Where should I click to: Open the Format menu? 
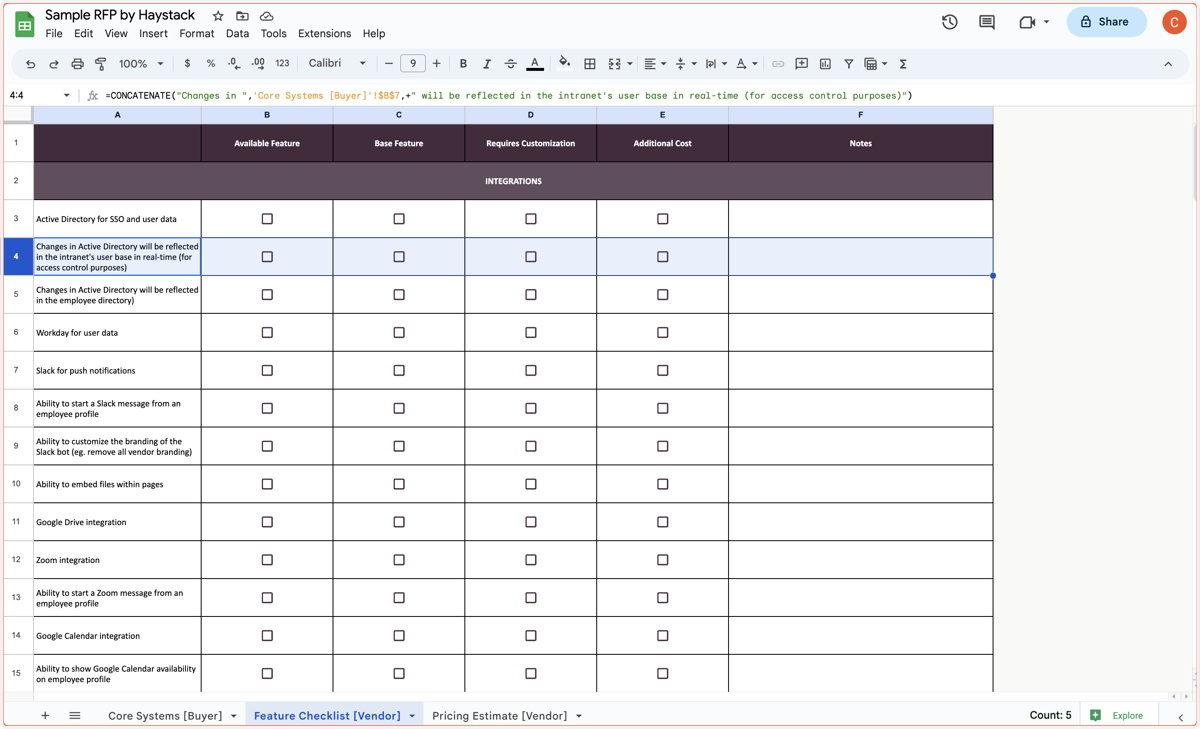pyautogui.click(x=197, y=34)
